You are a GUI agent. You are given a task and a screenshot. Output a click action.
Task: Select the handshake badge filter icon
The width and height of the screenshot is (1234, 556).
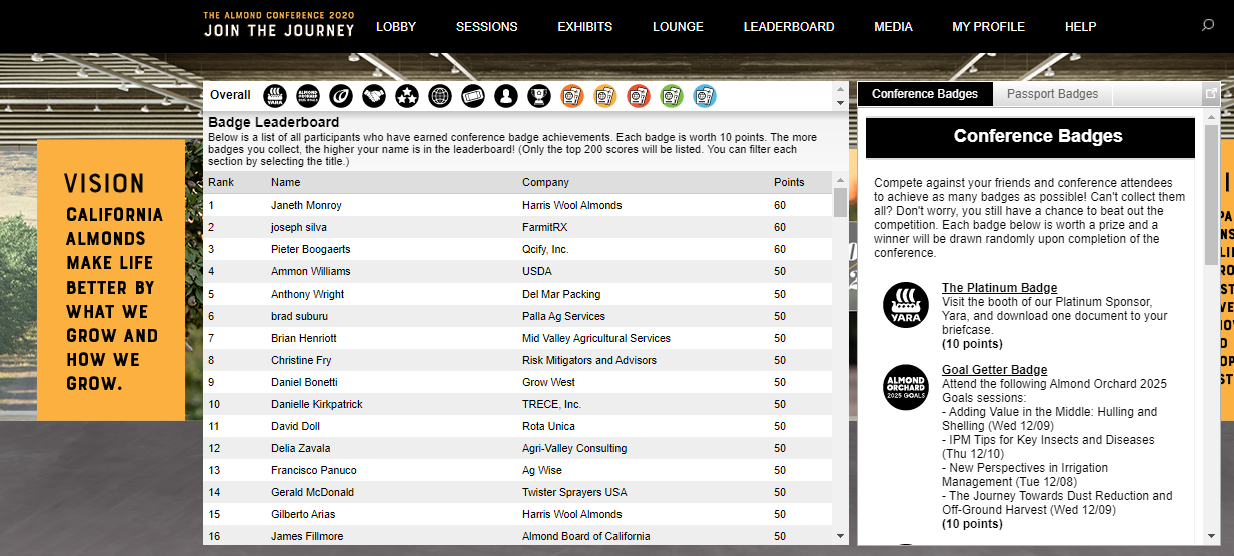[x=374, y=96]
